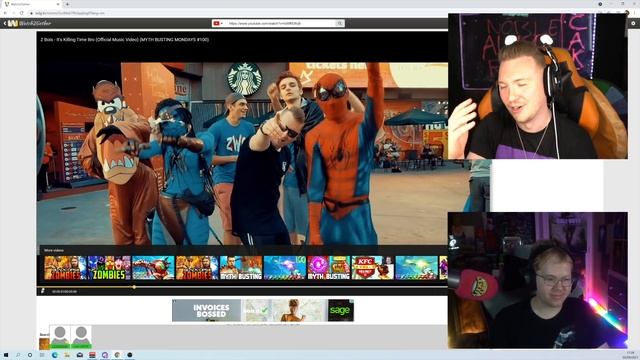Open the pink-circle Myth Busting thumbnail

(x=329, y=268)
